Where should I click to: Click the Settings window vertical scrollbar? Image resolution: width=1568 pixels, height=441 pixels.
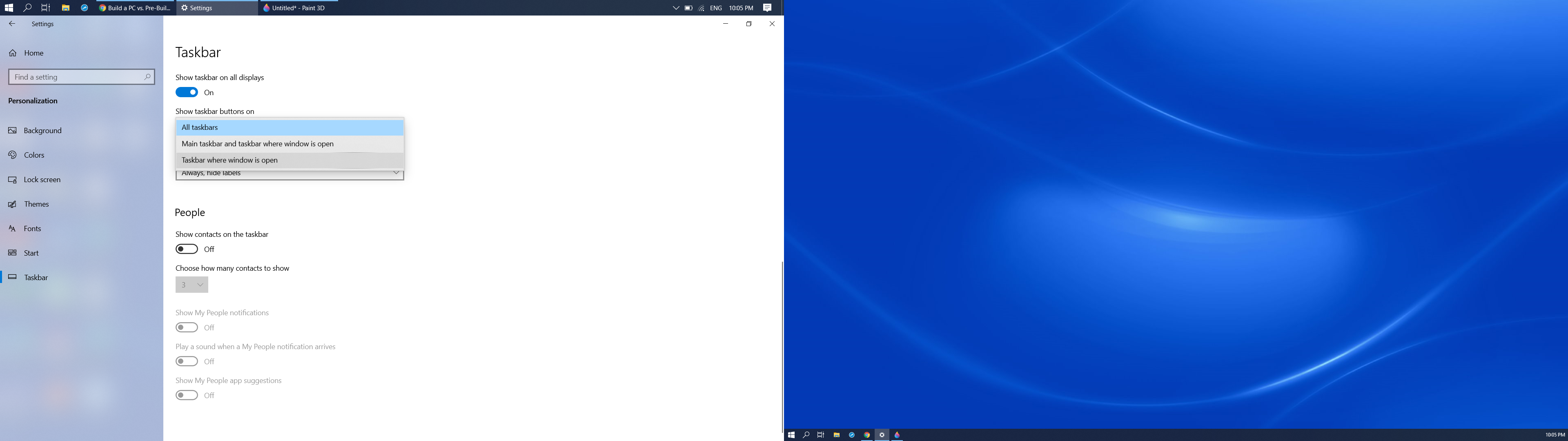pyautogui.click(x=782, y=347)
